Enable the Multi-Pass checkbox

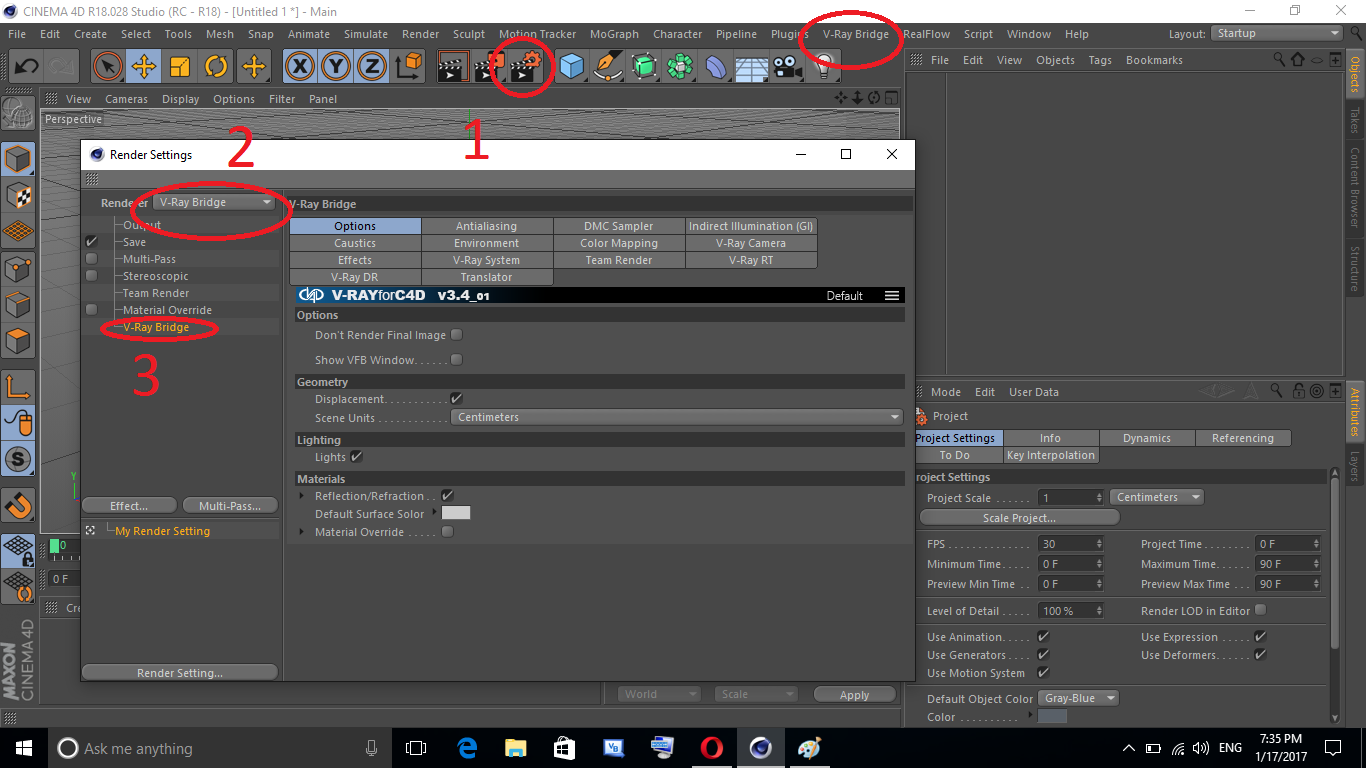click(92, 259)
